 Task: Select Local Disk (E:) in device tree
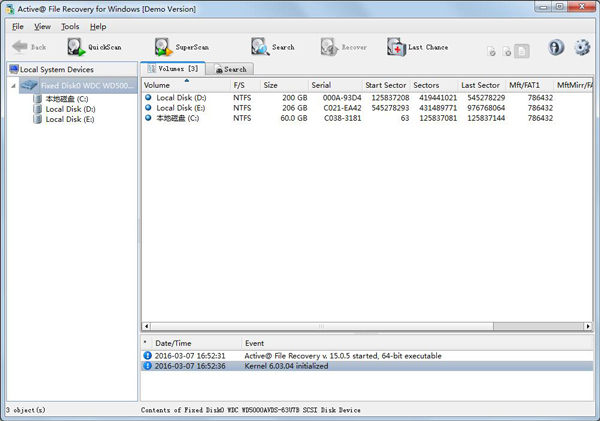(70, 119)
